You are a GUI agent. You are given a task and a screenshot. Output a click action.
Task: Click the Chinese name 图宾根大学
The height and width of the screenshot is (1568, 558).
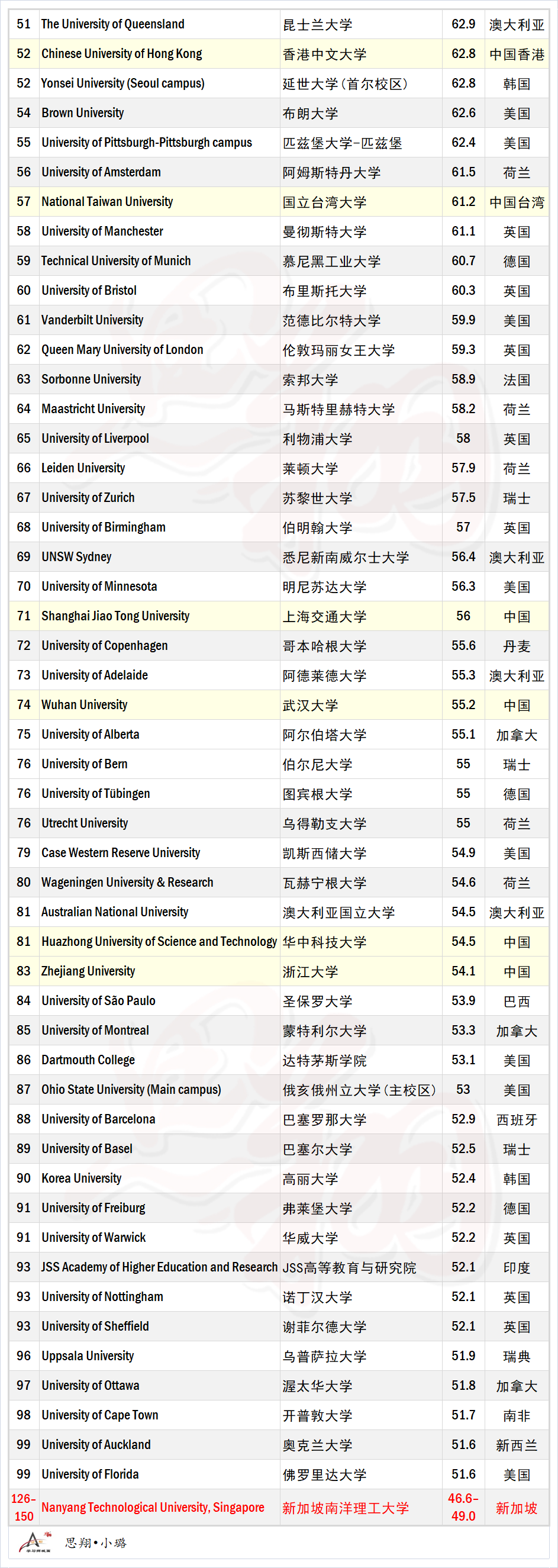318,794
